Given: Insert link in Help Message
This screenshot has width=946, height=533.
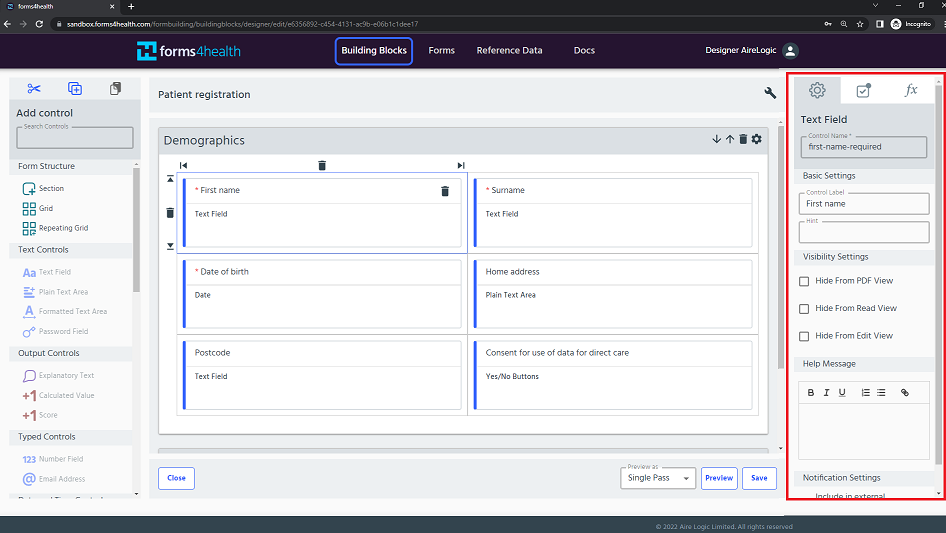Looking at the screenshot, I should [905, 392].
